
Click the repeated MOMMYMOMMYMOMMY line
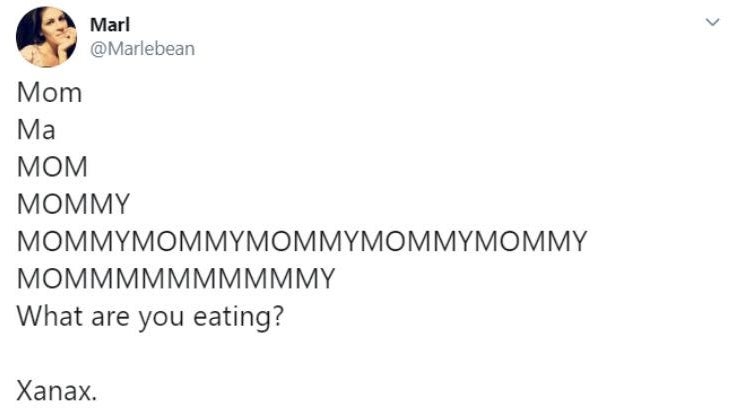(302, 241)
